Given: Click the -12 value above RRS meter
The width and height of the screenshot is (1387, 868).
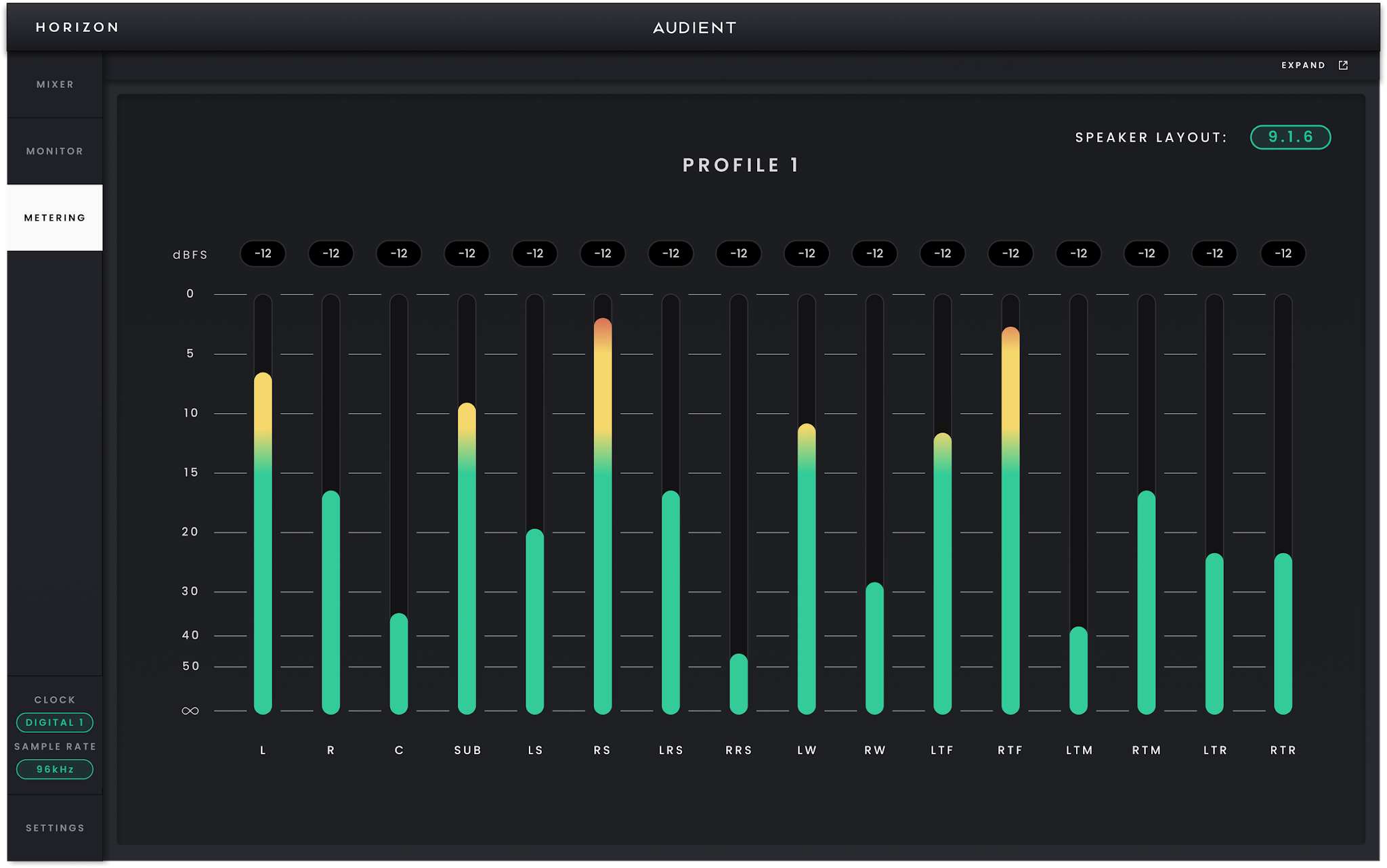Looking at the screenshot, I should 739,253.
